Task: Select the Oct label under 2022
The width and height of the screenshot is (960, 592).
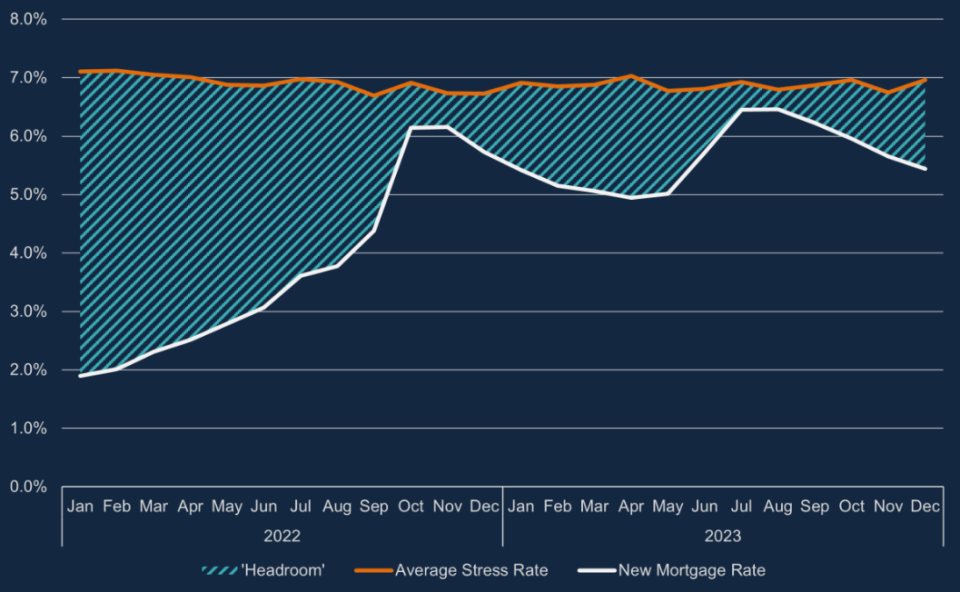Action: point(410,507)
